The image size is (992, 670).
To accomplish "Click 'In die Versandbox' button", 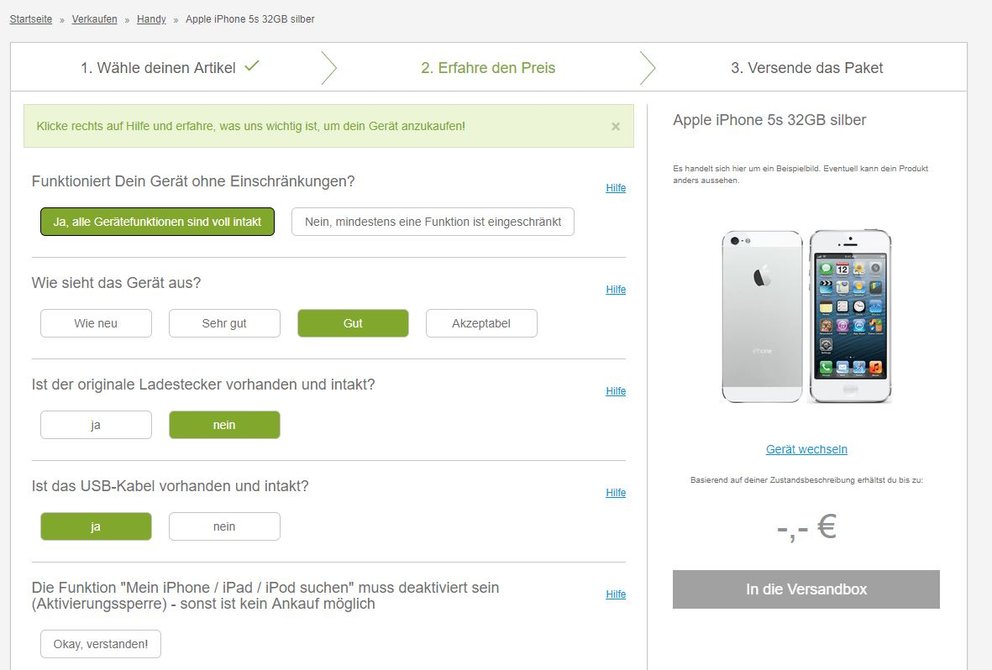I will 806,590.
